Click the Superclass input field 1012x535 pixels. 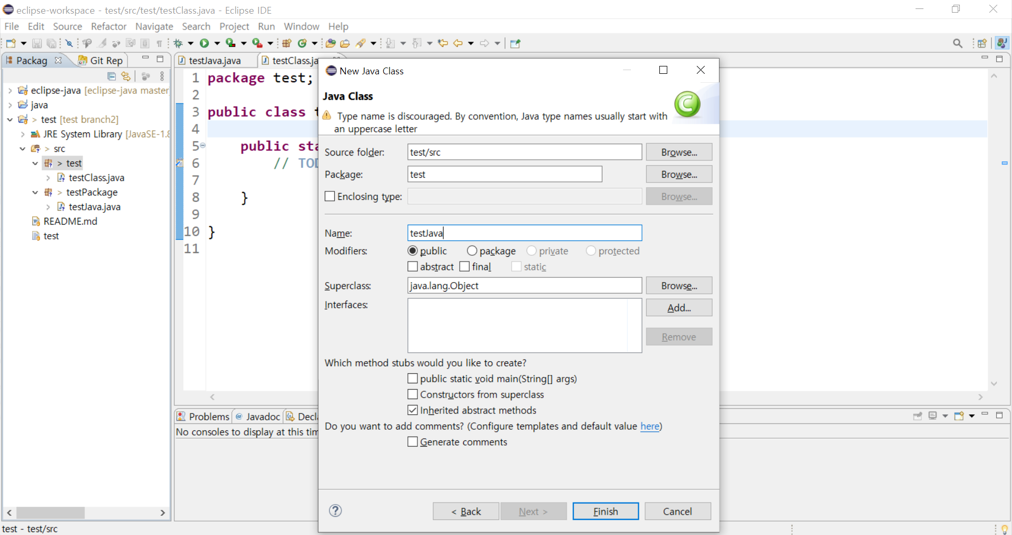click(x=525, y=285)
